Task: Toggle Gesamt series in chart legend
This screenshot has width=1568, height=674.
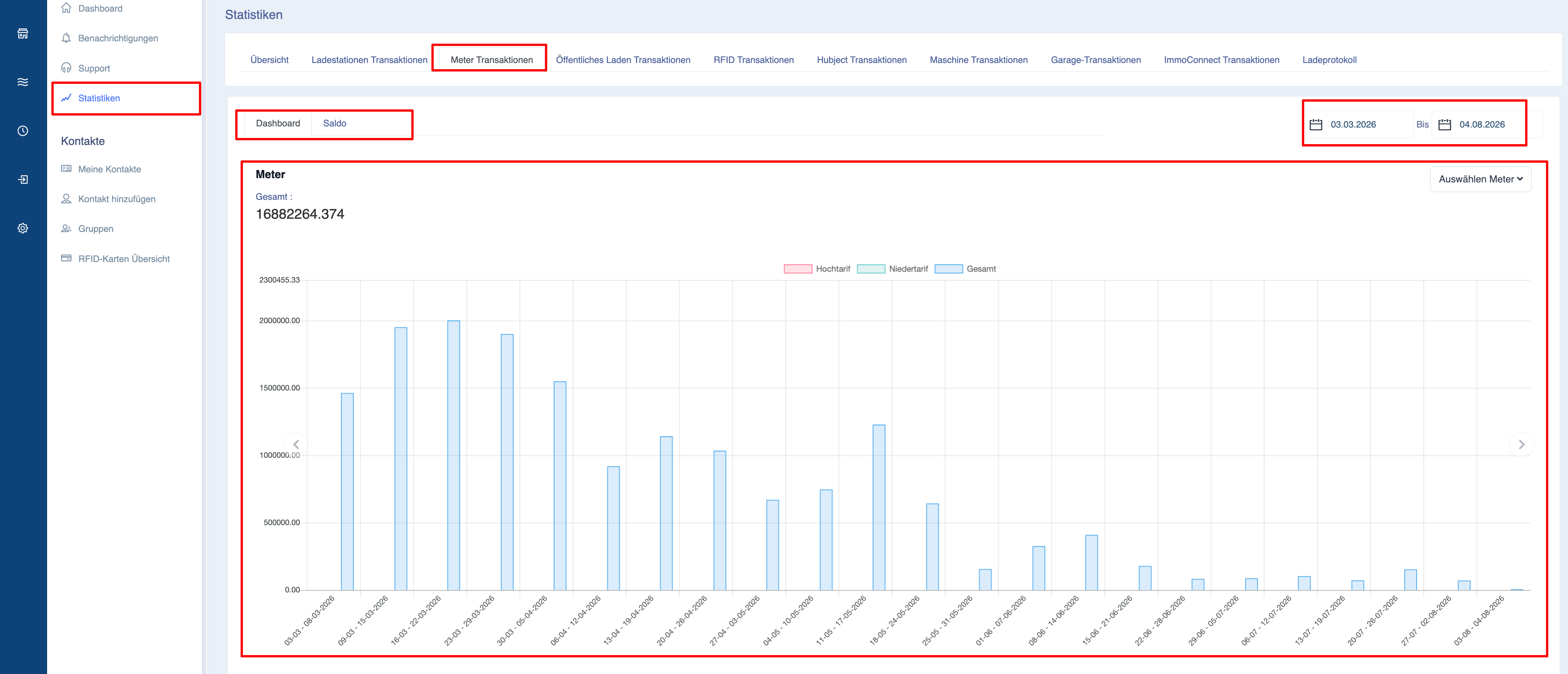Action: tap(965, 269)
